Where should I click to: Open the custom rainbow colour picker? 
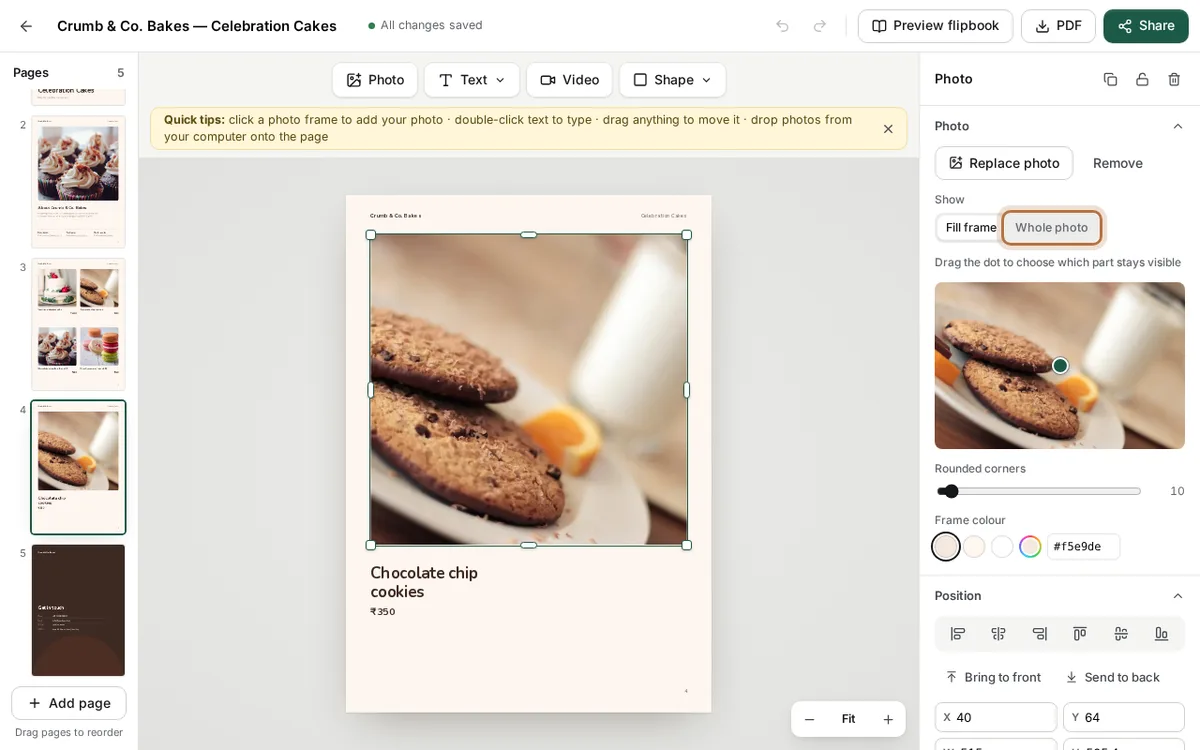tap(1030, 546)
